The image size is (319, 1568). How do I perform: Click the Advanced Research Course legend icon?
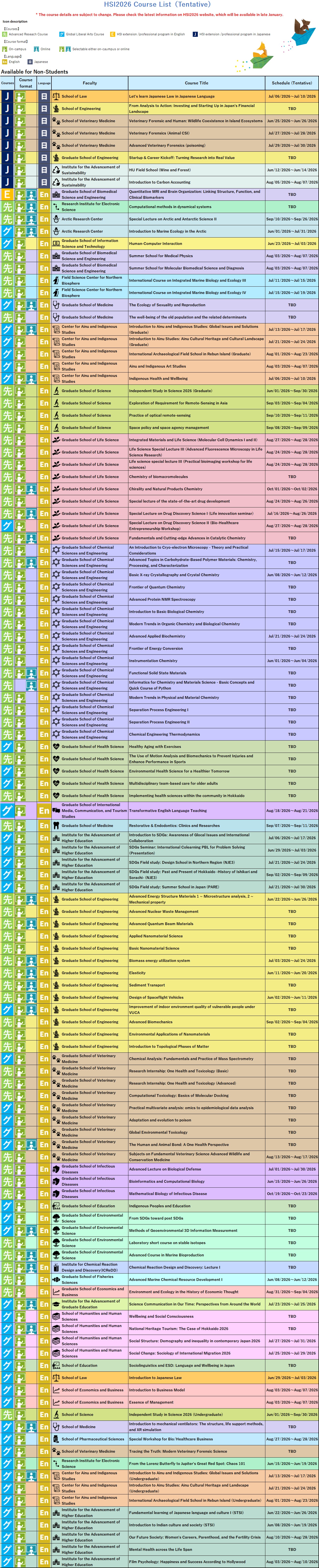[x=5, y=35]
